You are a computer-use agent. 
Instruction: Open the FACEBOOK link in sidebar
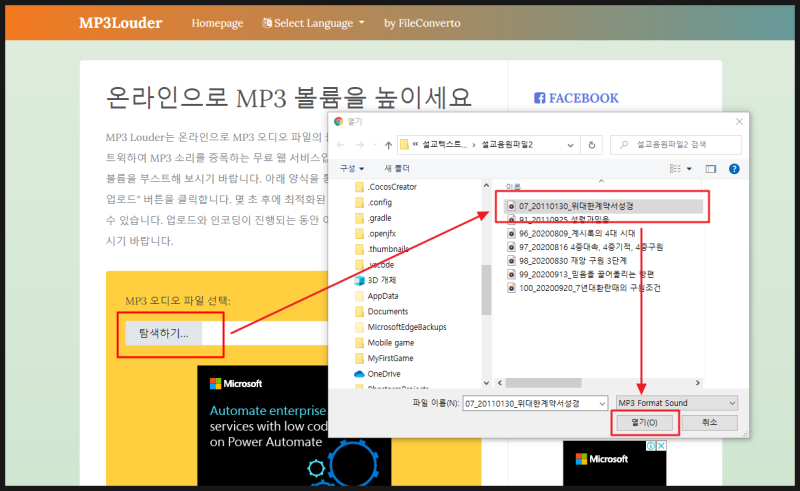pos(576,98)
